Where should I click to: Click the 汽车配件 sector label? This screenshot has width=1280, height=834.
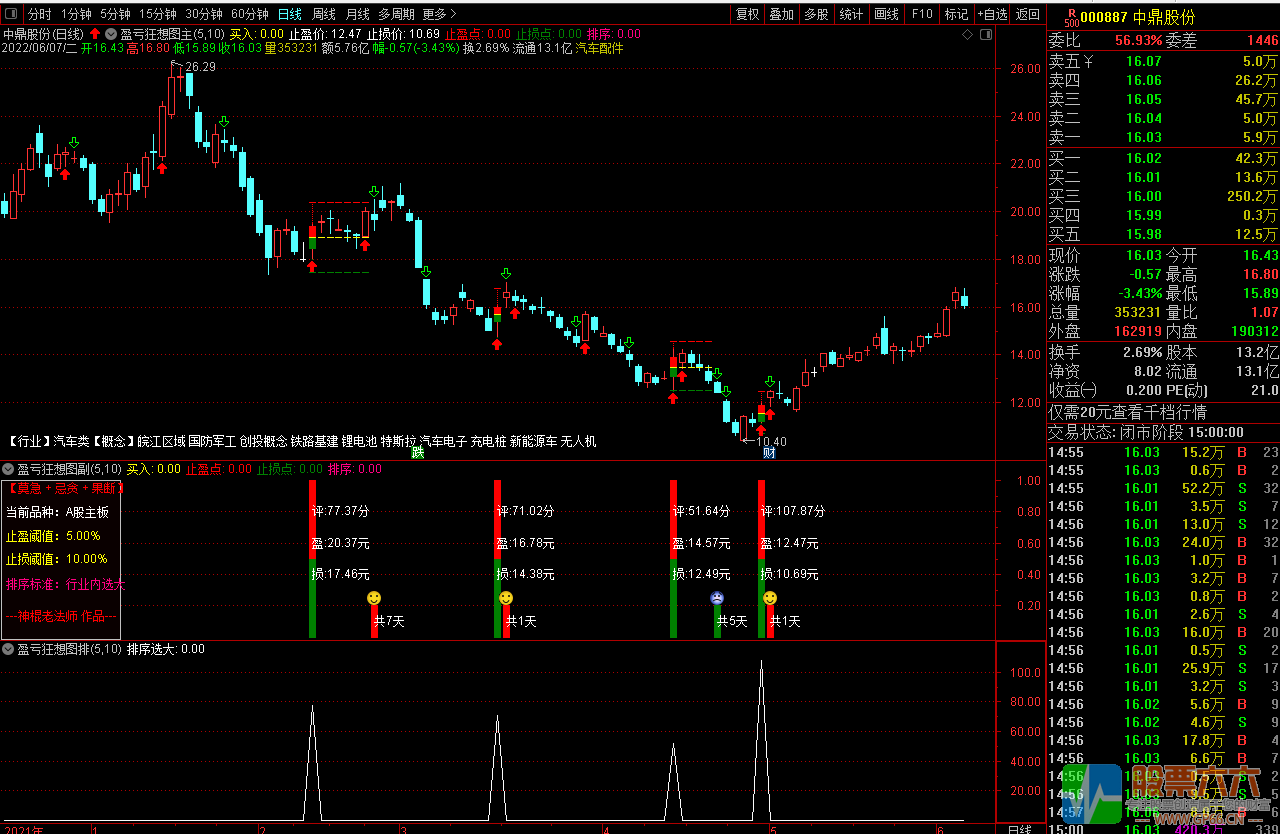point(599,48)
